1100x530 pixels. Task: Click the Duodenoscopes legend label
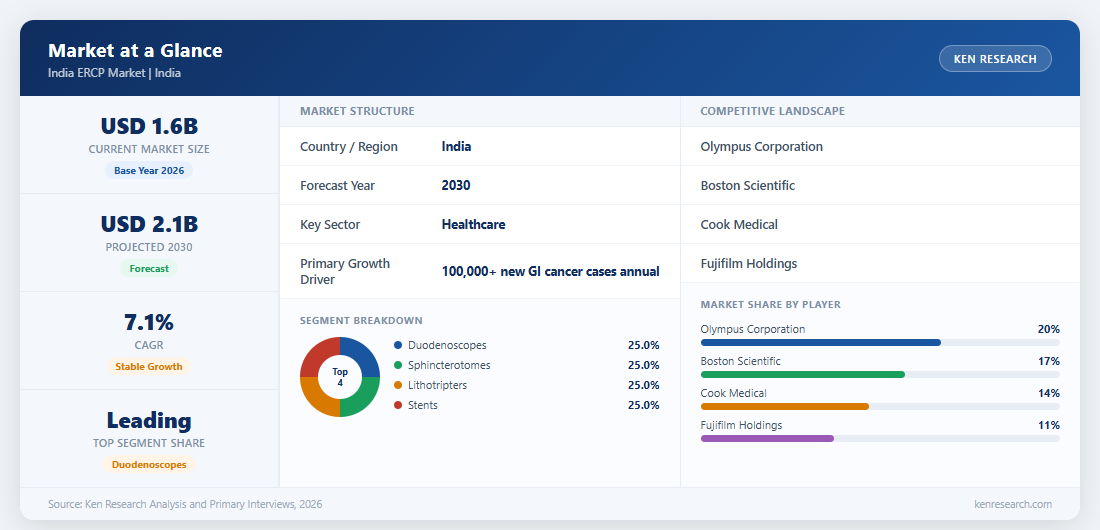(447, 345)
